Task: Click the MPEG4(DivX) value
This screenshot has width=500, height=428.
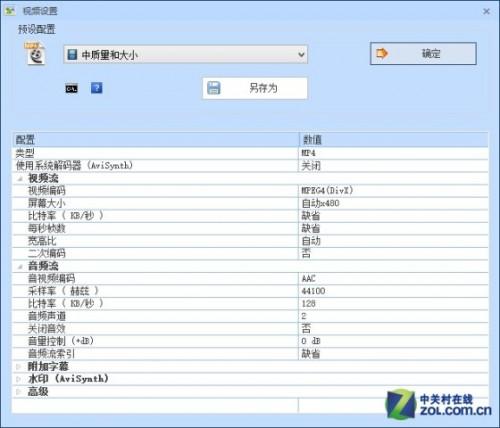Action: pos(327,191)
